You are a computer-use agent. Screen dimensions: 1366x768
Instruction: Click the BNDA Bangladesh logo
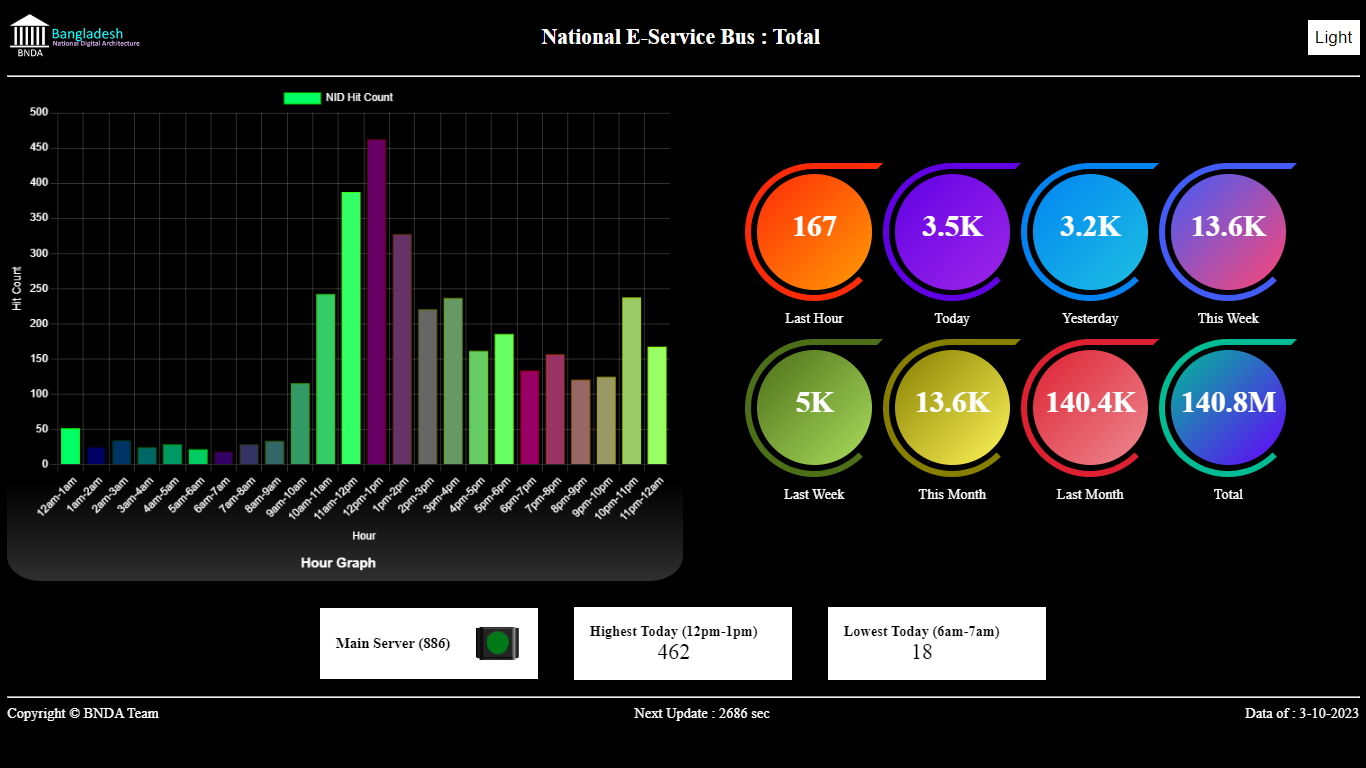[75, 36]
